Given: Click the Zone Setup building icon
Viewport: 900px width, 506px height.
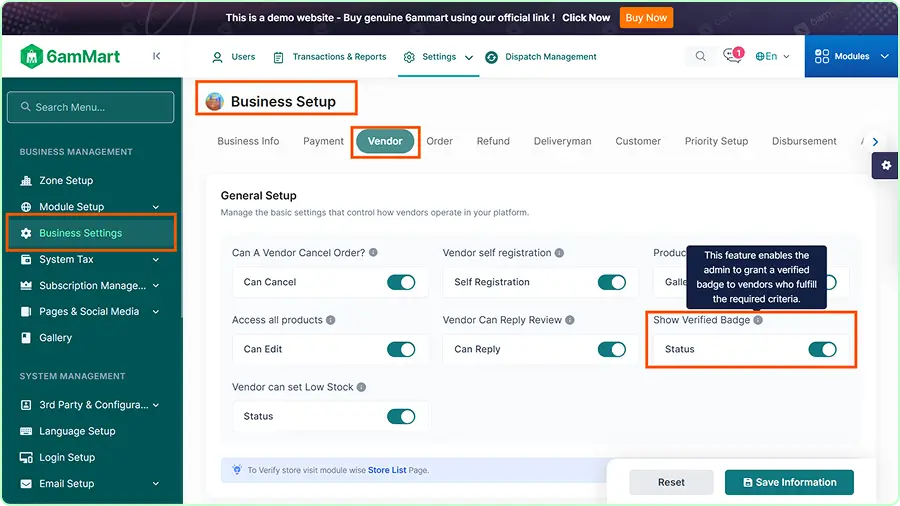Looking at the screenshot, I should coord(26,181).
